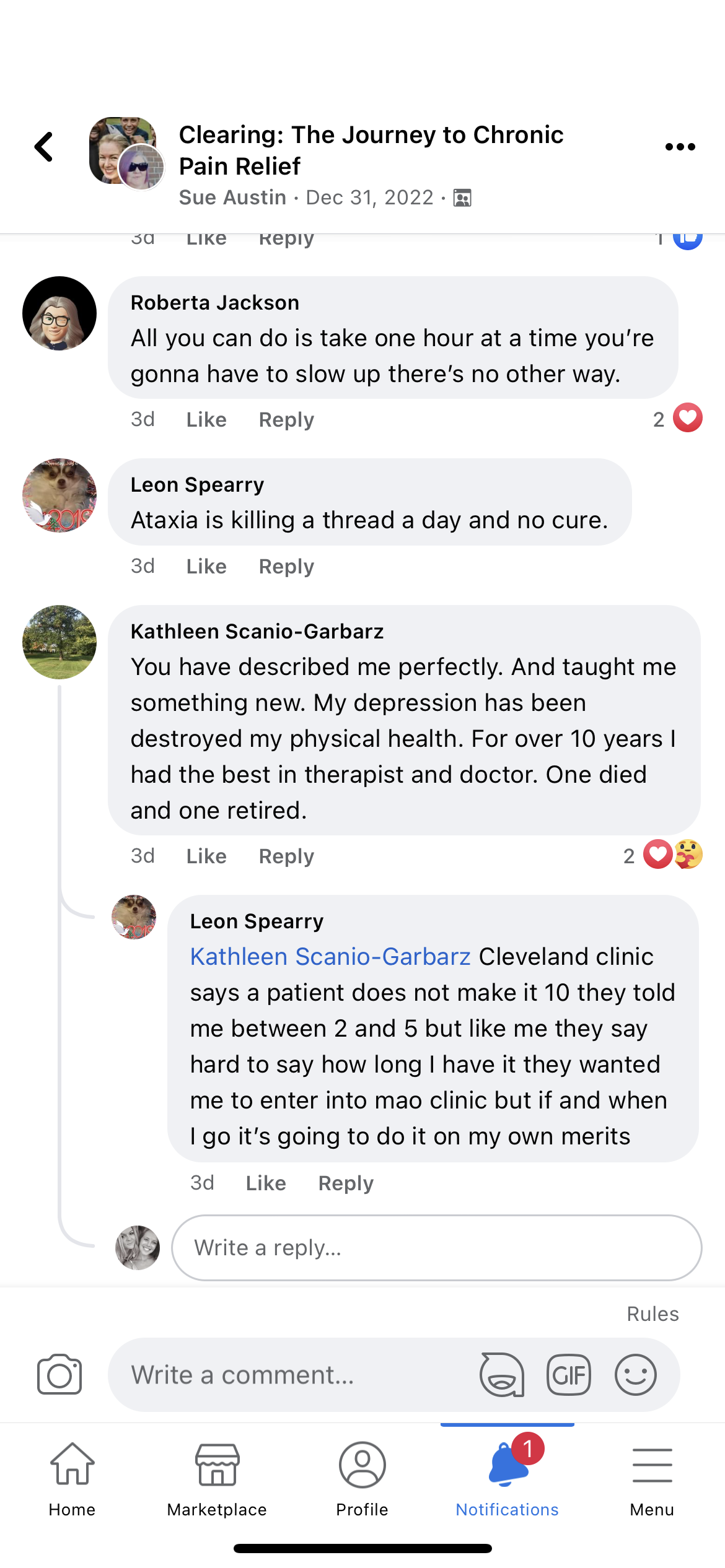Image resolution: width=725 pixels, height=1568 pixels.
Task: Open the GIF picker
Action: coord(568,1375)
